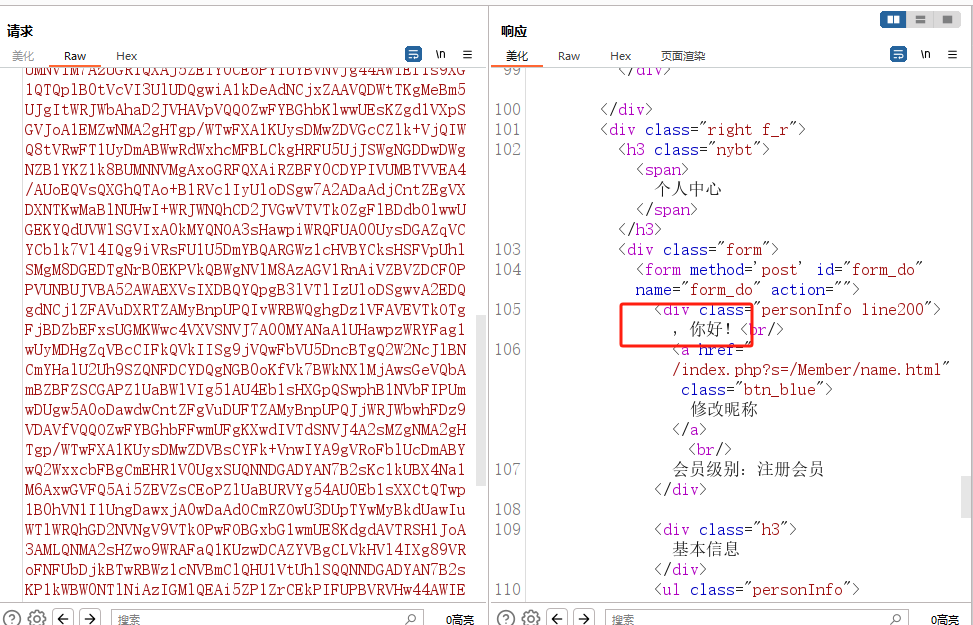
Task: Switch to side-by-side split layout
Action: click(893, 19)
